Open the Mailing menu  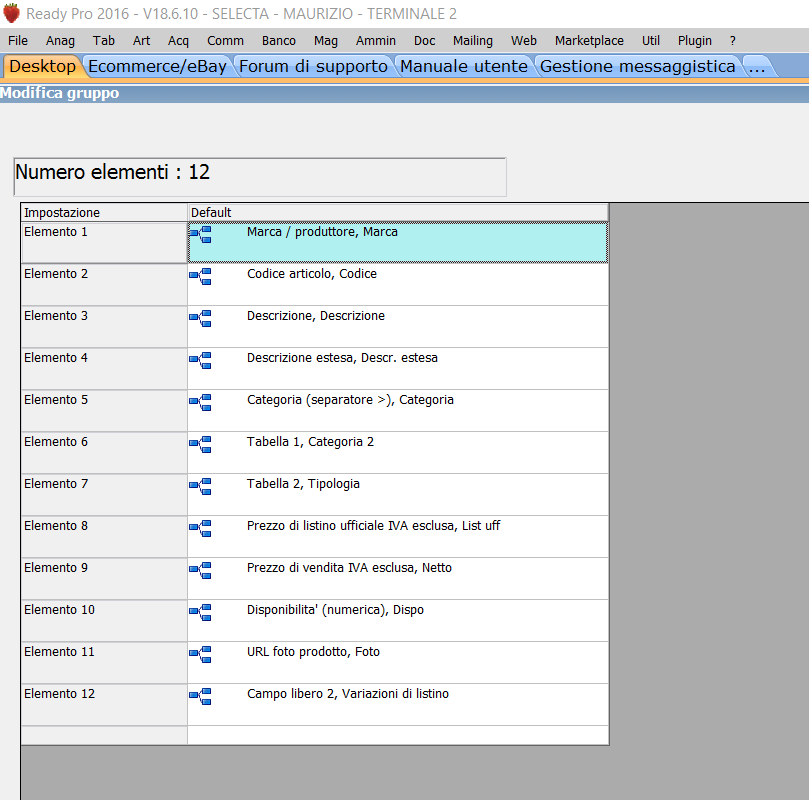[473, 41]
